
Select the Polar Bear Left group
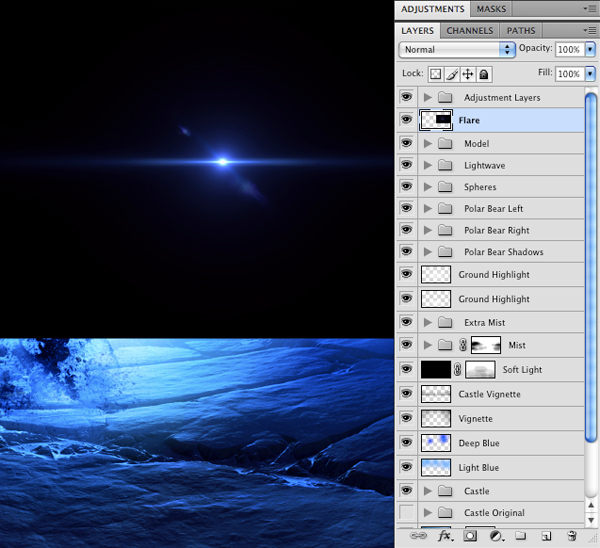click(491, 209)
